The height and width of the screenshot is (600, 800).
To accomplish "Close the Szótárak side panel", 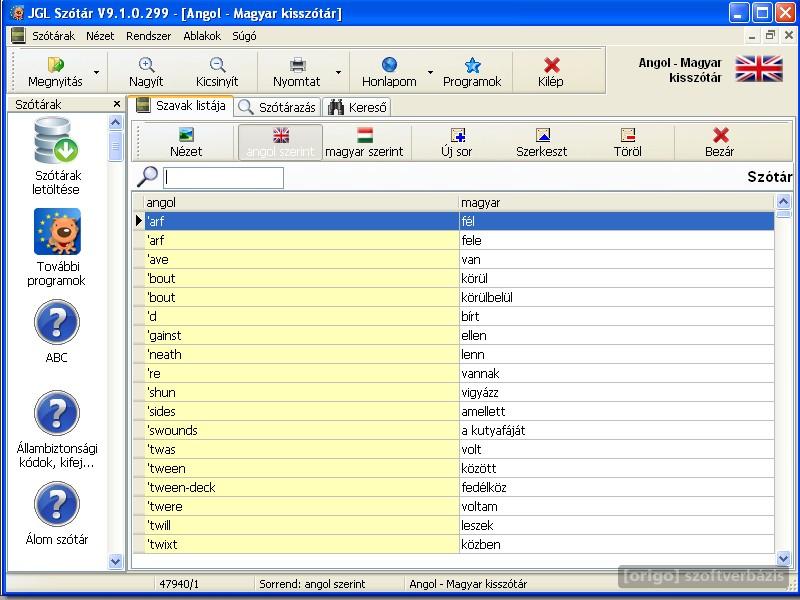I will (117, 104).
